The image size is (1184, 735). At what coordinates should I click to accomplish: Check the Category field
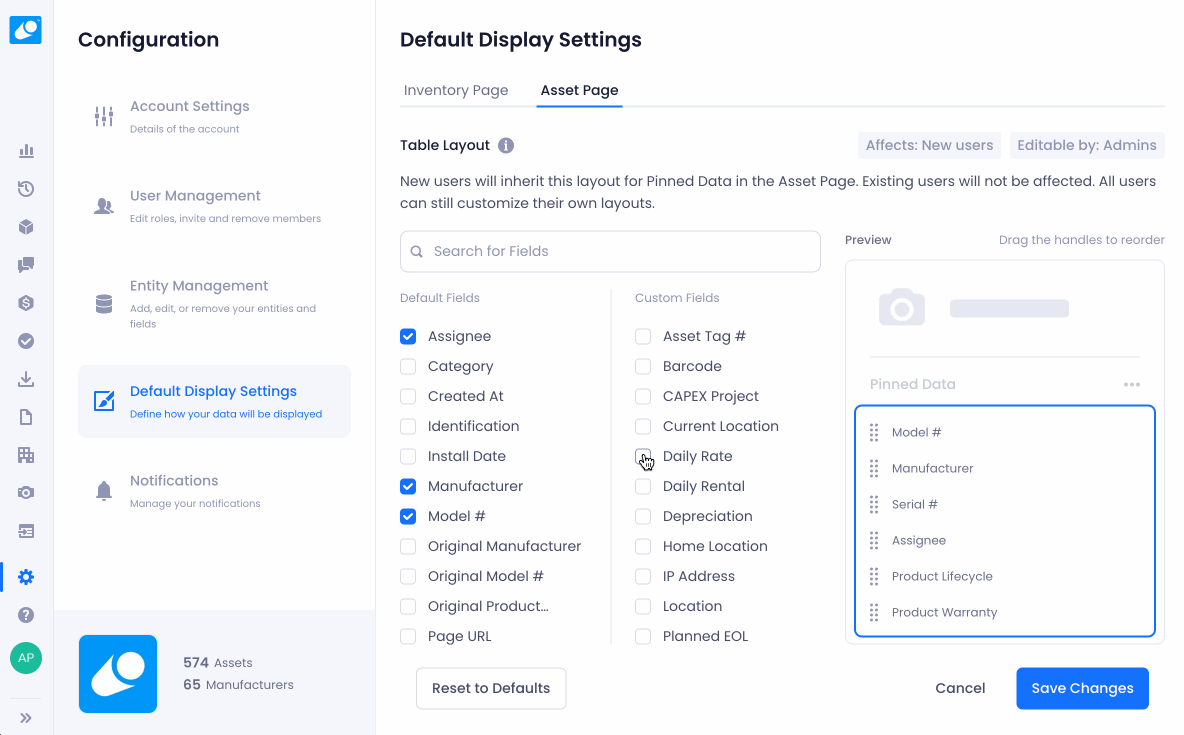[408, 366]
